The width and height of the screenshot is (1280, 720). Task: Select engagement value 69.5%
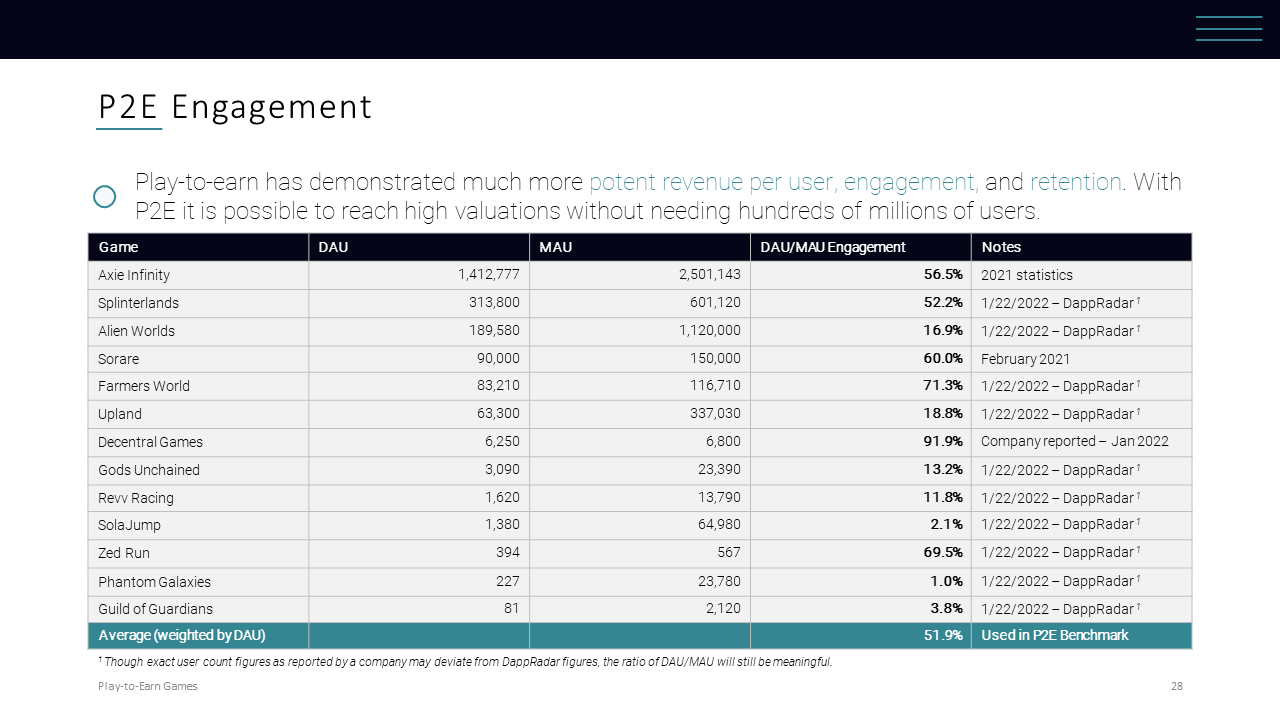click(x=943, y=553)
